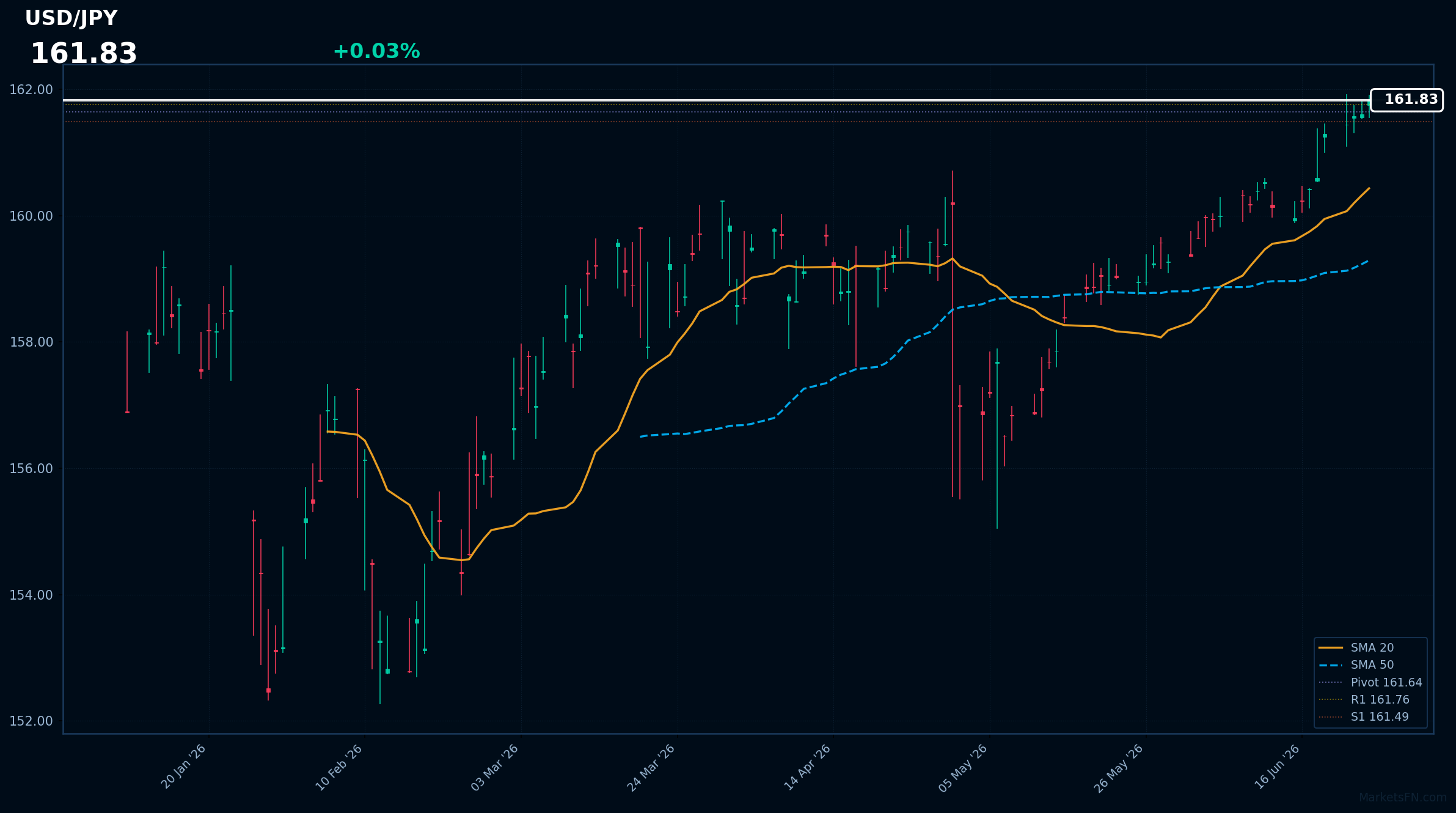The height and width of the screenshot is (813, 1456).
Task: Click the large 161.83 price heading
Action: tap(84, 54)
